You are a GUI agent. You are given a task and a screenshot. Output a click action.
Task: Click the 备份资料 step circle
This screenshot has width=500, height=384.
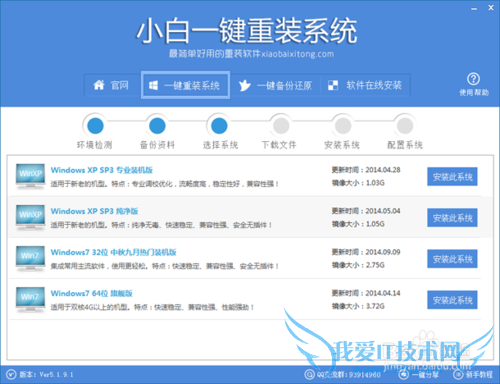(x=157, y=126)
